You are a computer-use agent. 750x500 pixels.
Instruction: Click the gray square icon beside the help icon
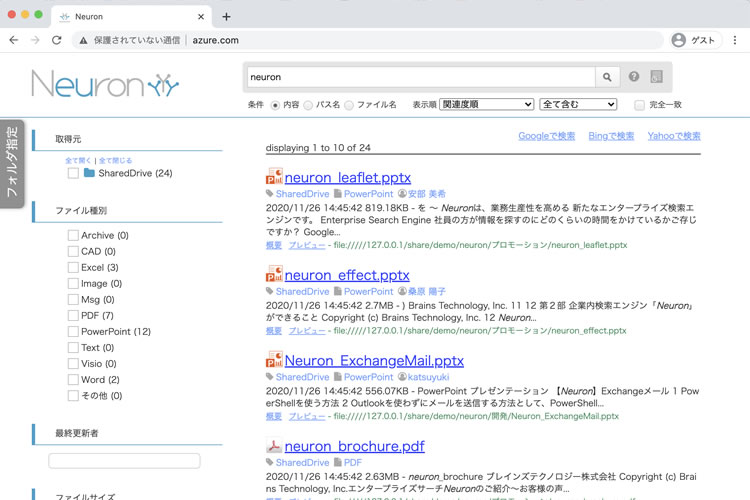(657, 77)
